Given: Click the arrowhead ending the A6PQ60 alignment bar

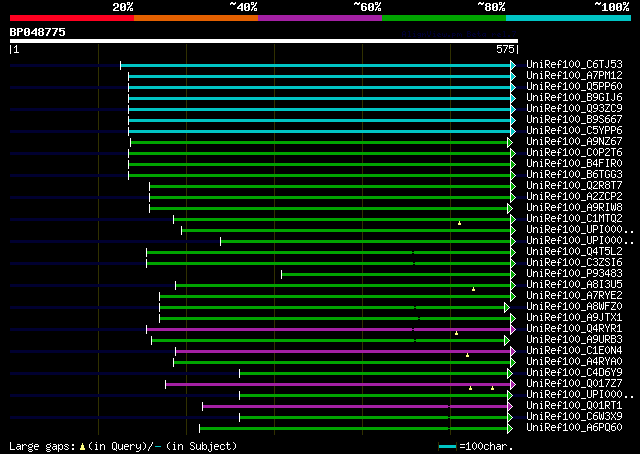Looking at the screenshot, I should pos(510,429).
